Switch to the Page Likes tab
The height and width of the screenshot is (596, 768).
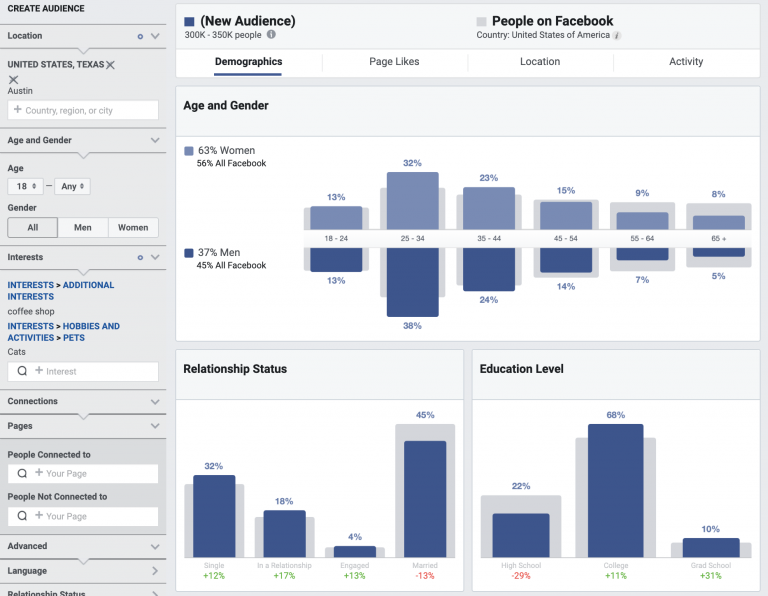pyautogui.click(x=394, y=62)
